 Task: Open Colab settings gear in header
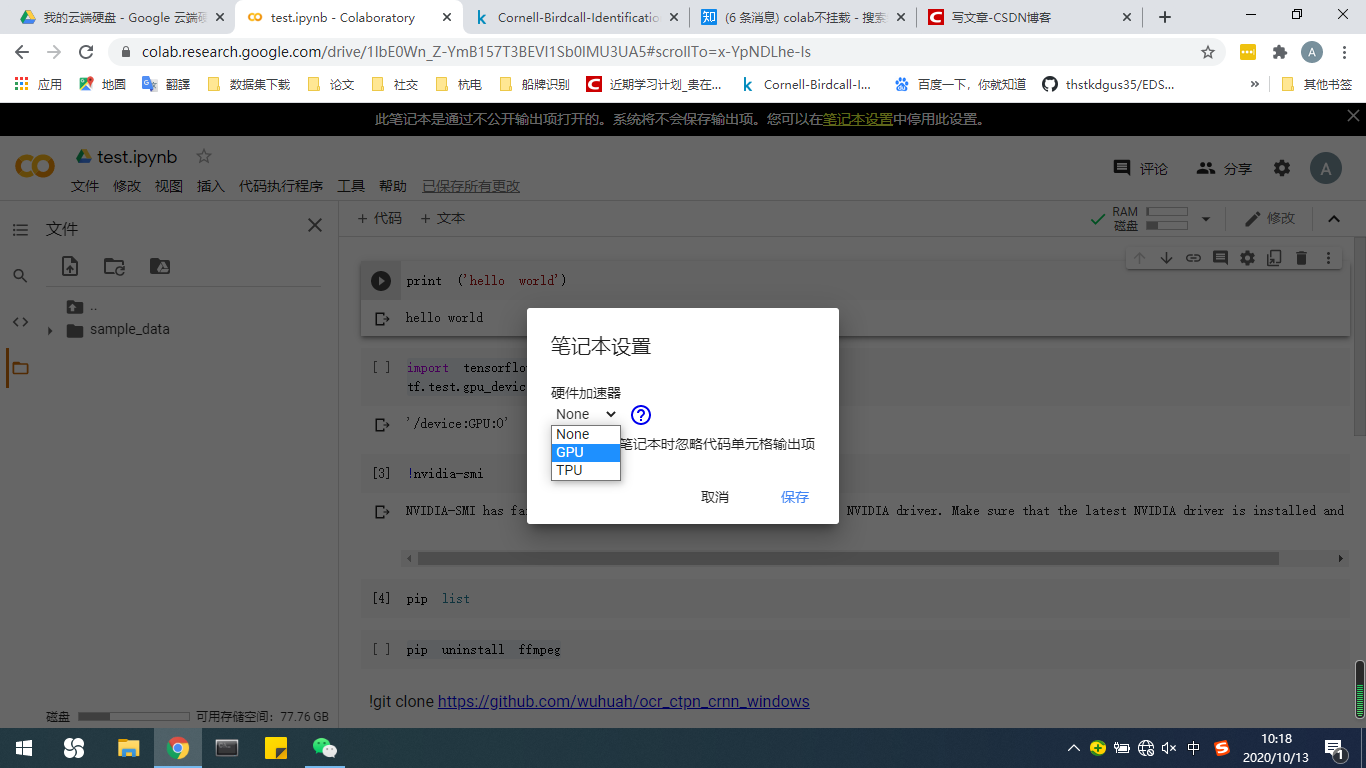tap(1282, 169)
